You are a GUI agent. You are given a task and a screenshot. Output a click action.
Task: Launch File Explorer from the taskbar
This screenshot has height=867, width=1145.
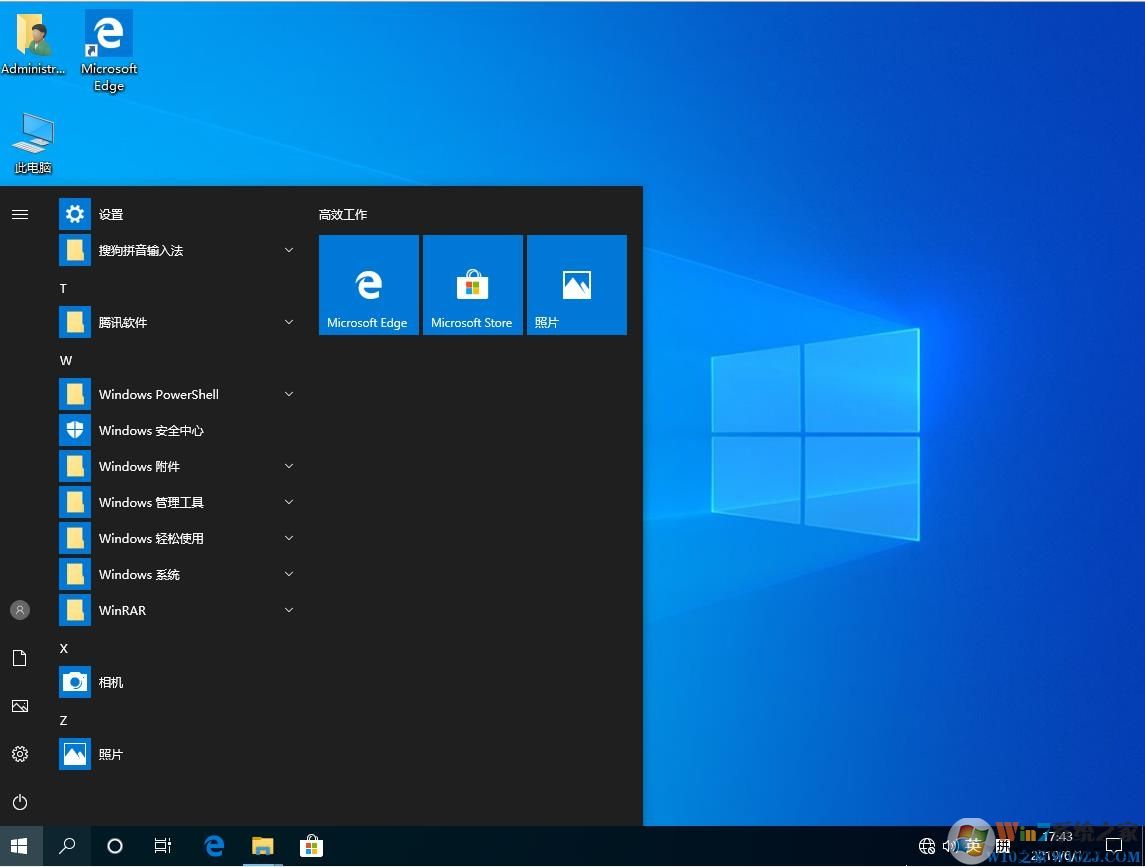tap(262, 846)
